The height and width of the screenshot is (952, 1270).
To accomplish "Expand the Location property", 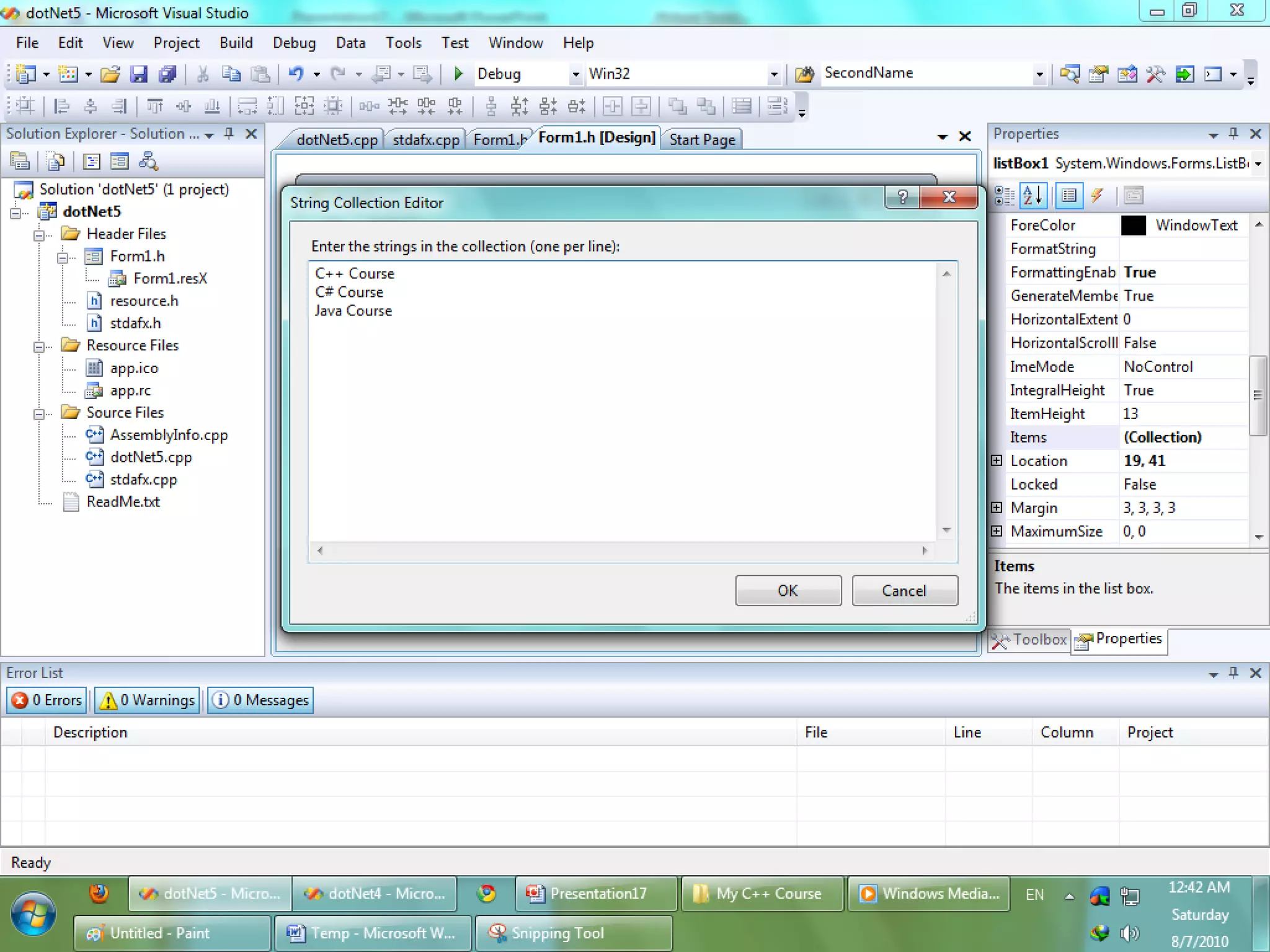I will click(x=997, y=461).
